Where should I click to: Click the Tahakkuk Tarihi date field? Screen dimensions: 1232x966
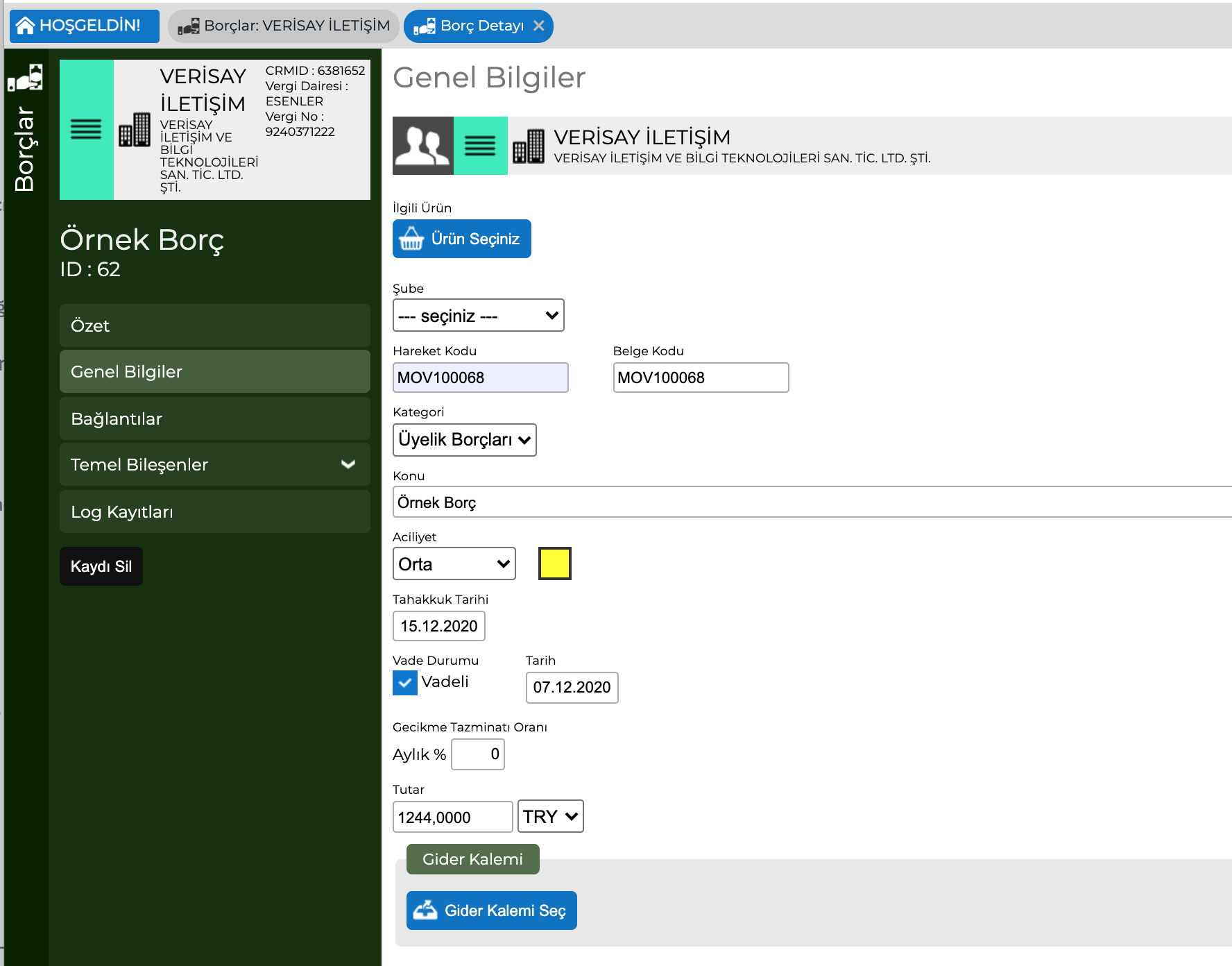(x=439, y=626)
